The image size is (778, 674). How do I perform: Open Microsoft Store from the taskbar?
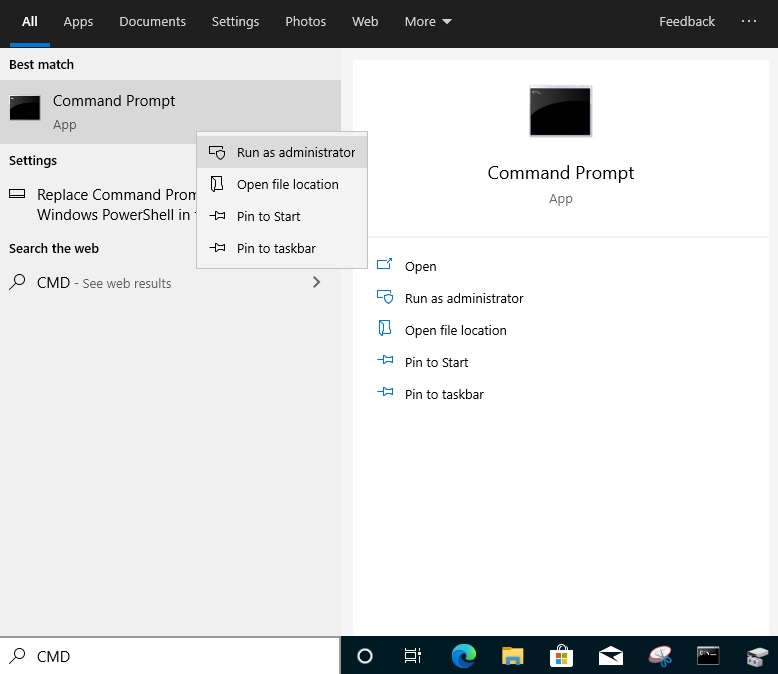click(561, 656)
